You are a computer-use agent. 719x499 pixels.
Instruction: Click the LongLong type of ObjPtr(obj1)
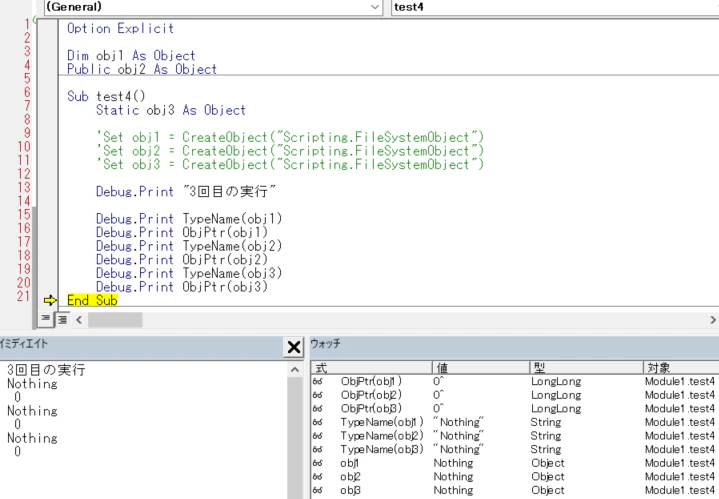556,382
